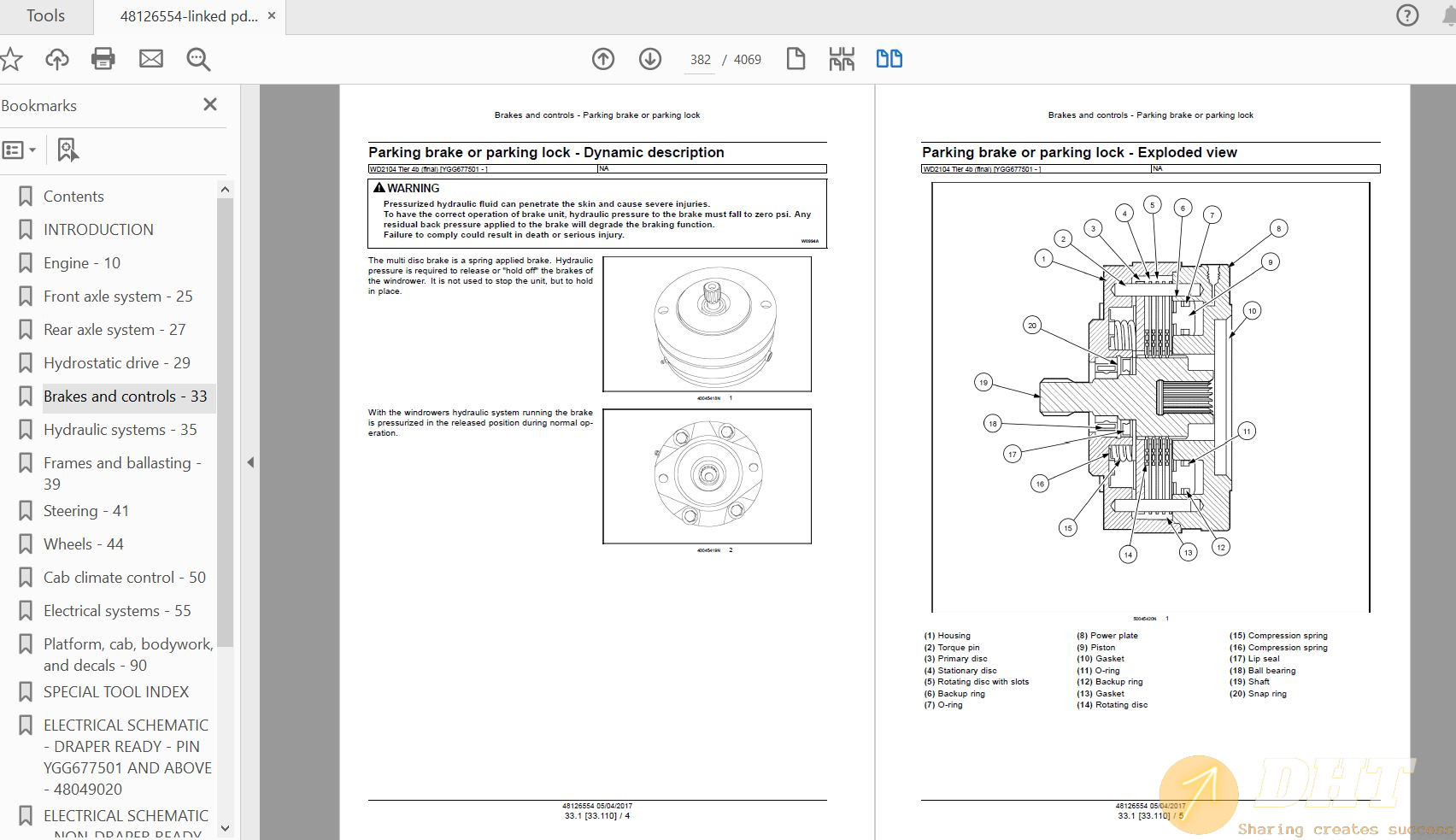Open the Hydraulic systems - 35 bookmark
This screenshot has width=1456, height=840.
point(120,430)
